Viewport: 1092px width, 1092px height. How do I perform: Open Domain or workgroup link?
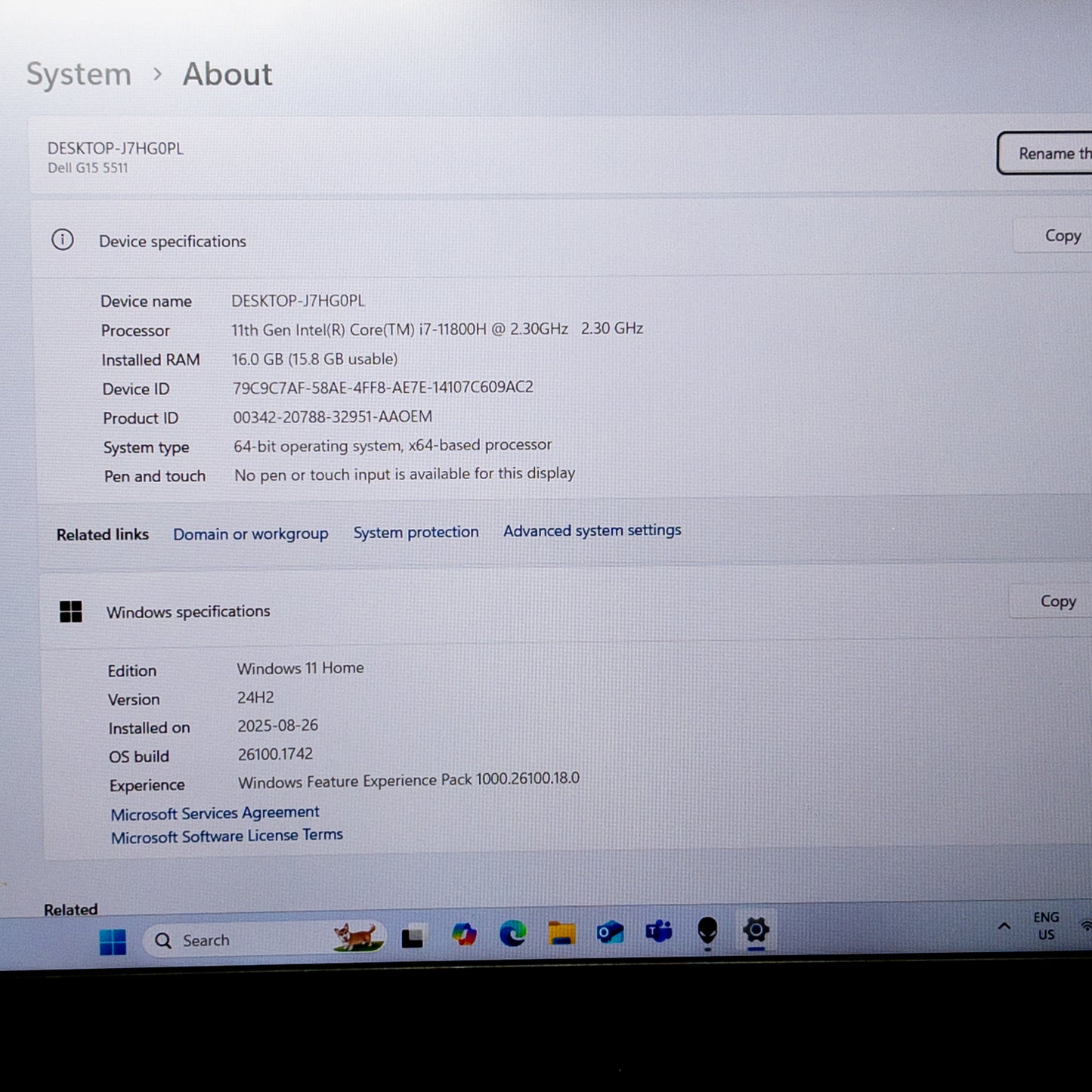point(251,534)
